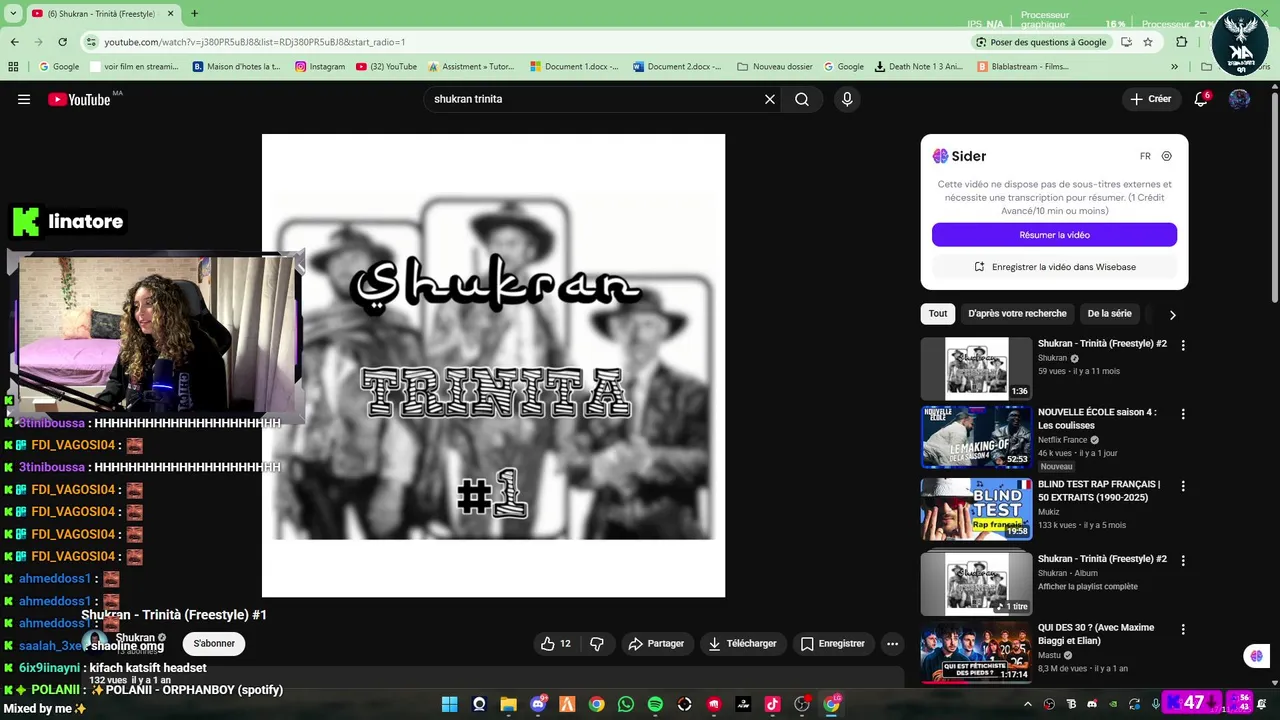Clear the search text with the X icon
Viewport: 1280px width, 720px height.
pyautogui.click(x=770, y=99)
